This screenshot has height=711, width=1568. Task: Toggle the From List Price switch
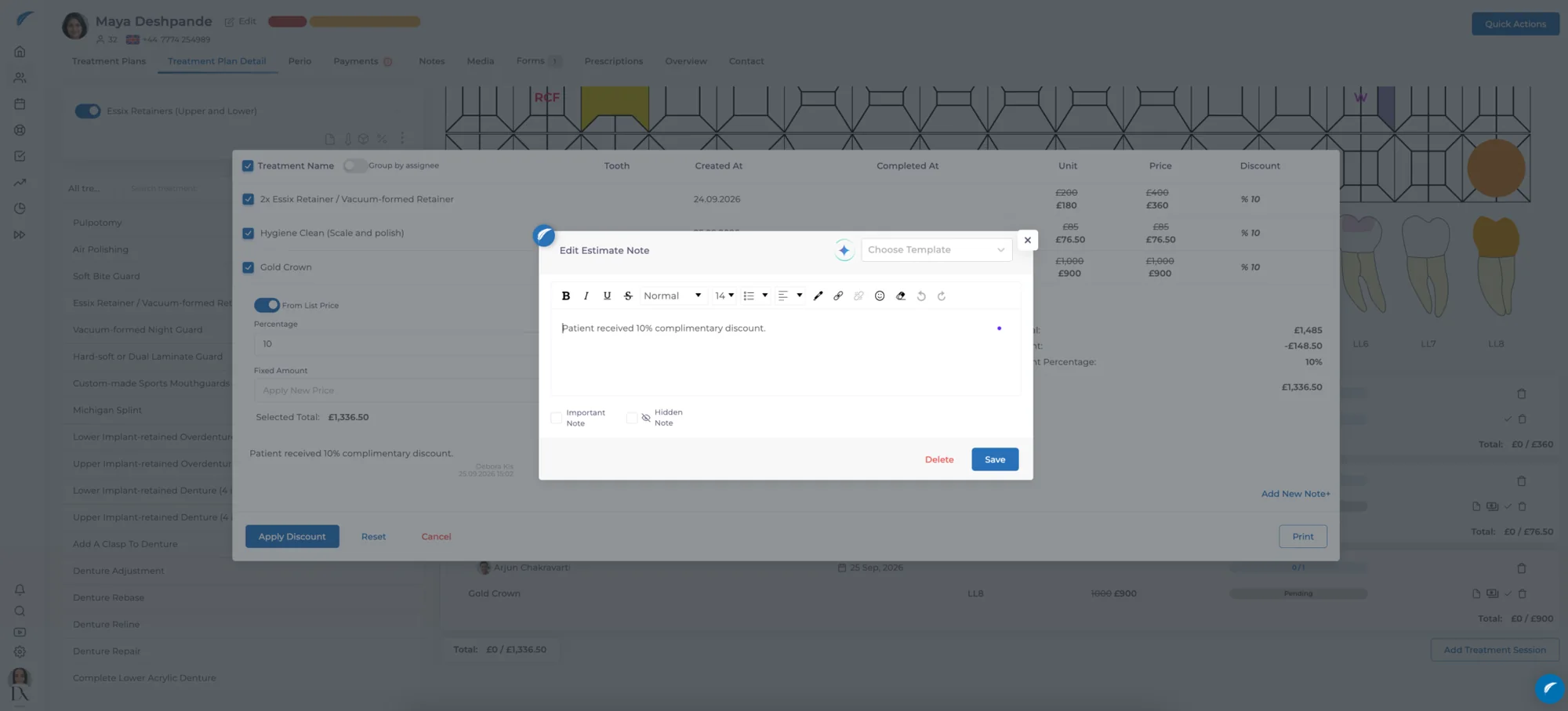(267, 305)
